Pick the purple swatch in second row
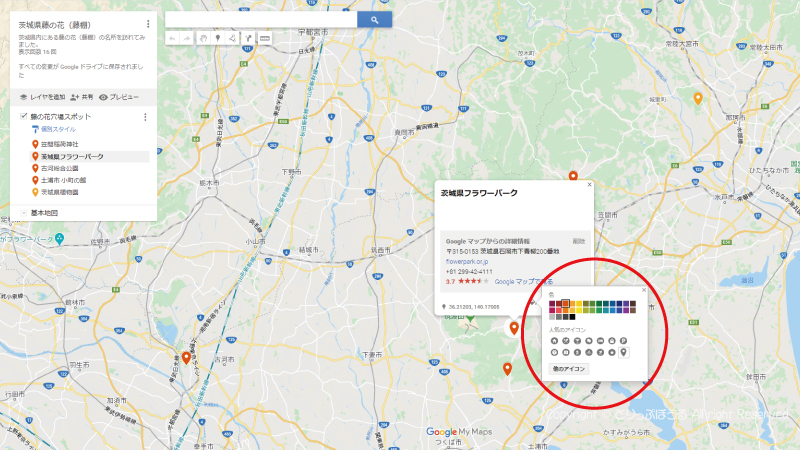The image size is (800, 450). [x=626, y=310]
